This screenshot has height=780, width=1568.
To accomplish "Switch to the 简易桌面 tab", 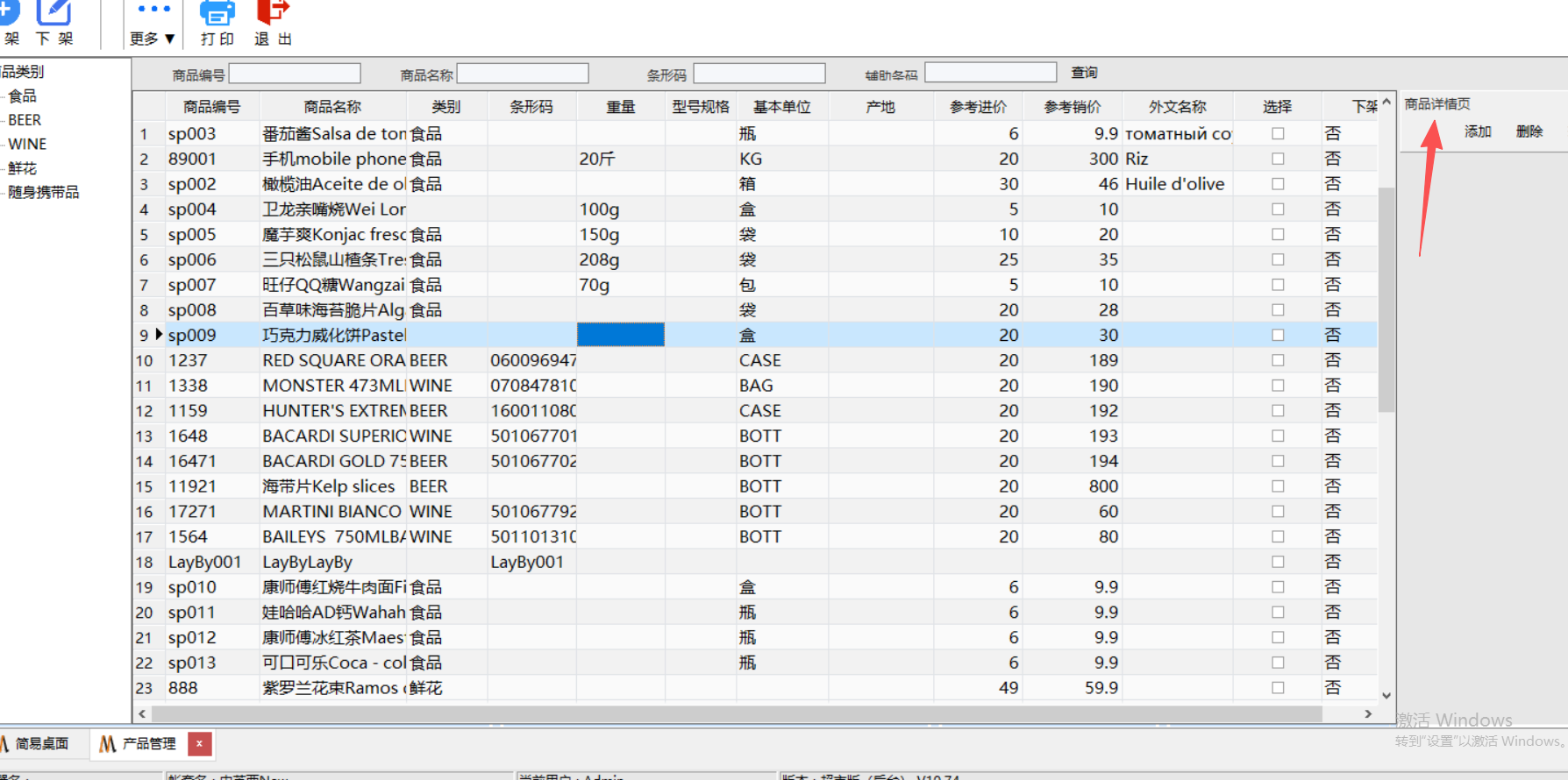I will 41,744.
